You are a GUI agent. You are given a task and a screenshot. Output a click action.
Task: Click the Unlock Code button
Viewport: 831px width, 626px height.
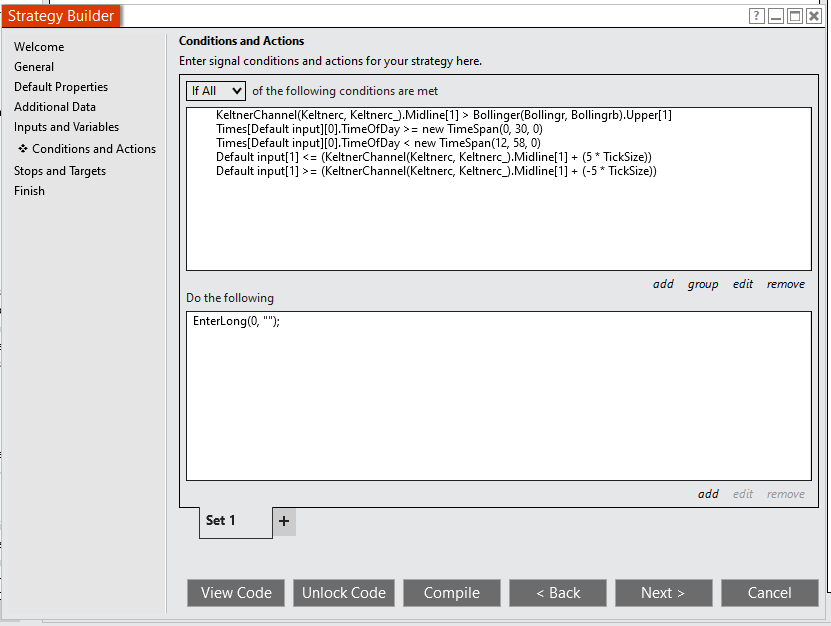click(x=344, y=593)
